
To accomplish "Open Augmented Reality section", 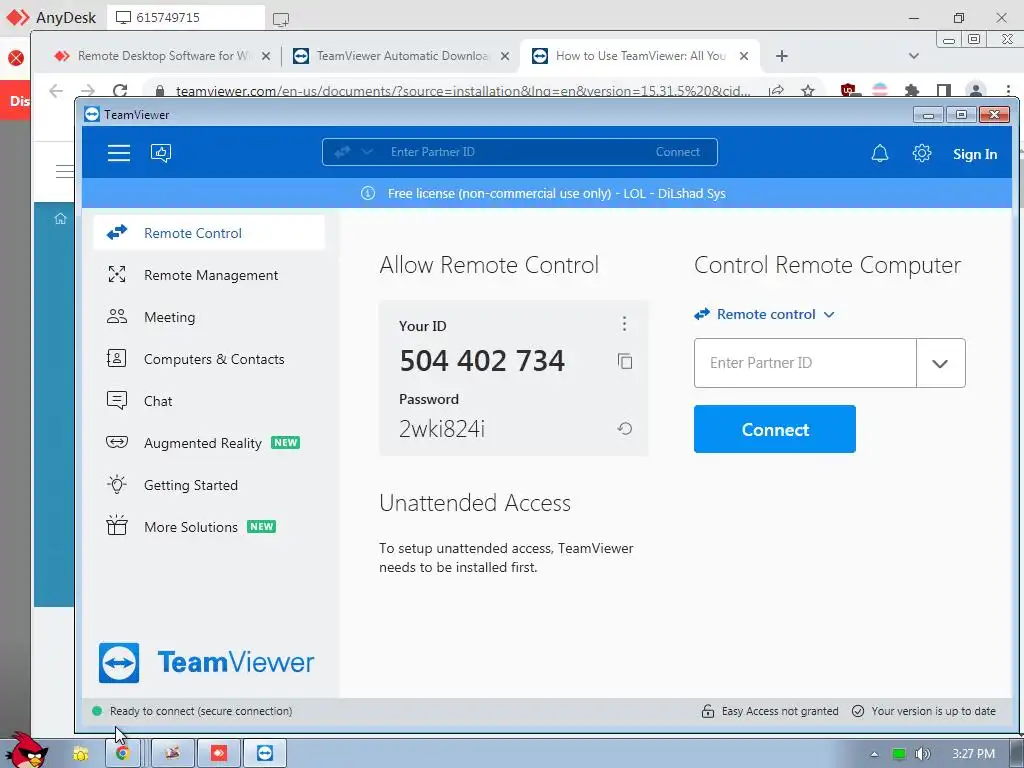I will point(209,443).
